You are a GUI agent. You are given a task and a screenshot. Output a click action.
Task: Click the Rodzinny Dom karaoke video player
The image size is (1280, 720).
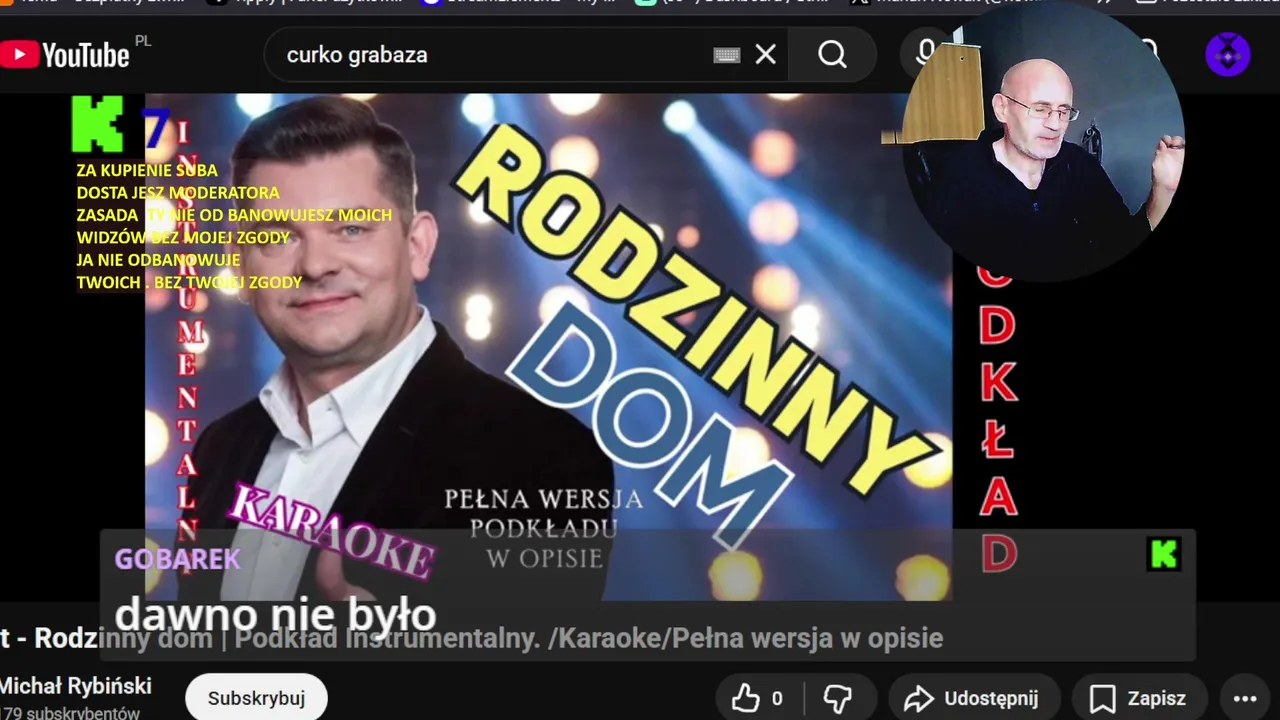(x=548, y=347)
